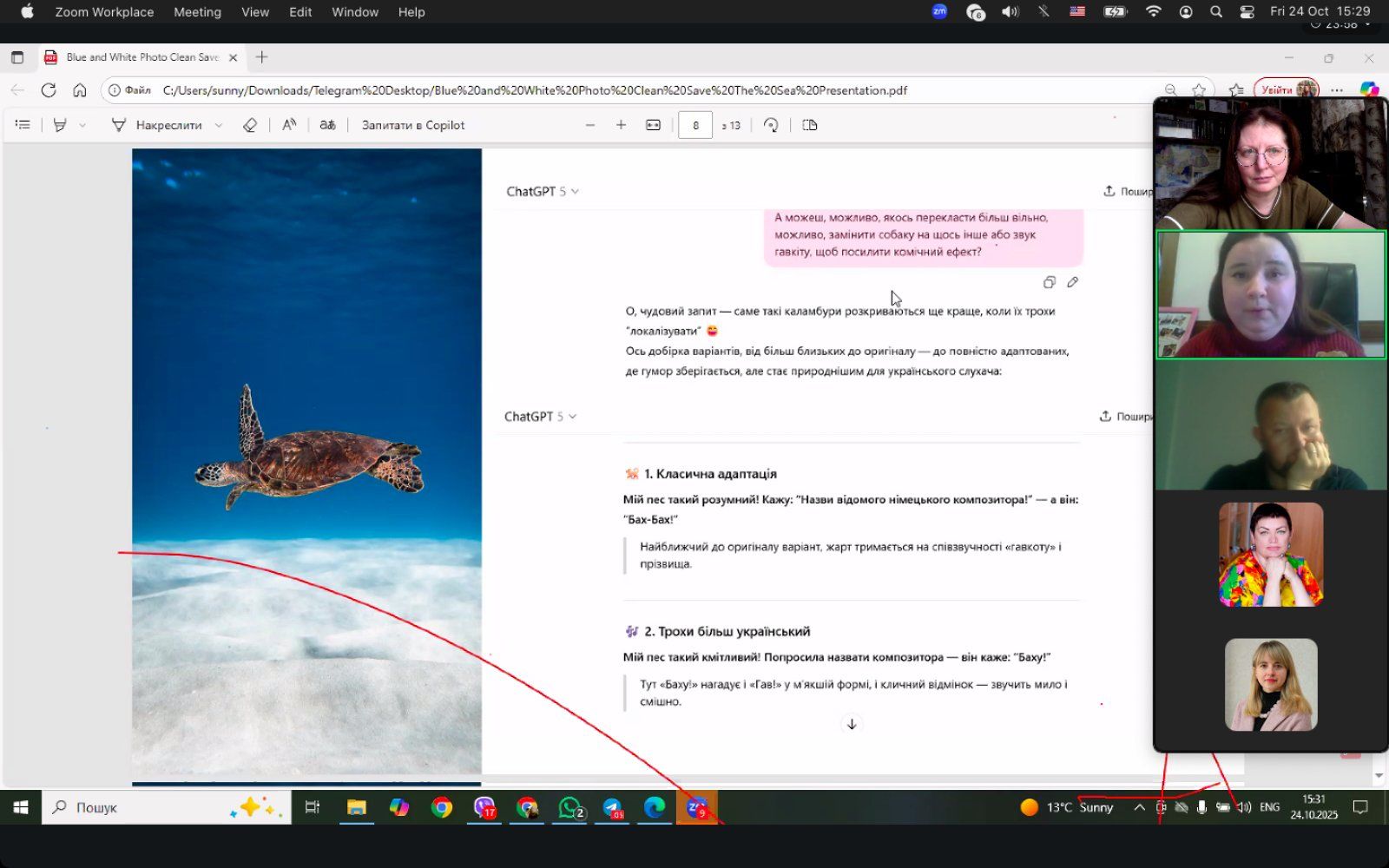
Task: Click the Read Aloud icon in PDF toolbar
Action: point(289,125)
